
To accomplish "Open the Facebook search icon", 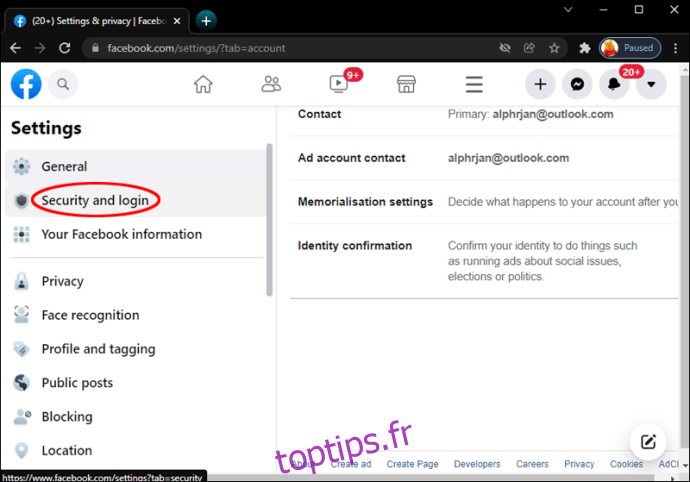I will pyautogui.click(x=63, y=84).
